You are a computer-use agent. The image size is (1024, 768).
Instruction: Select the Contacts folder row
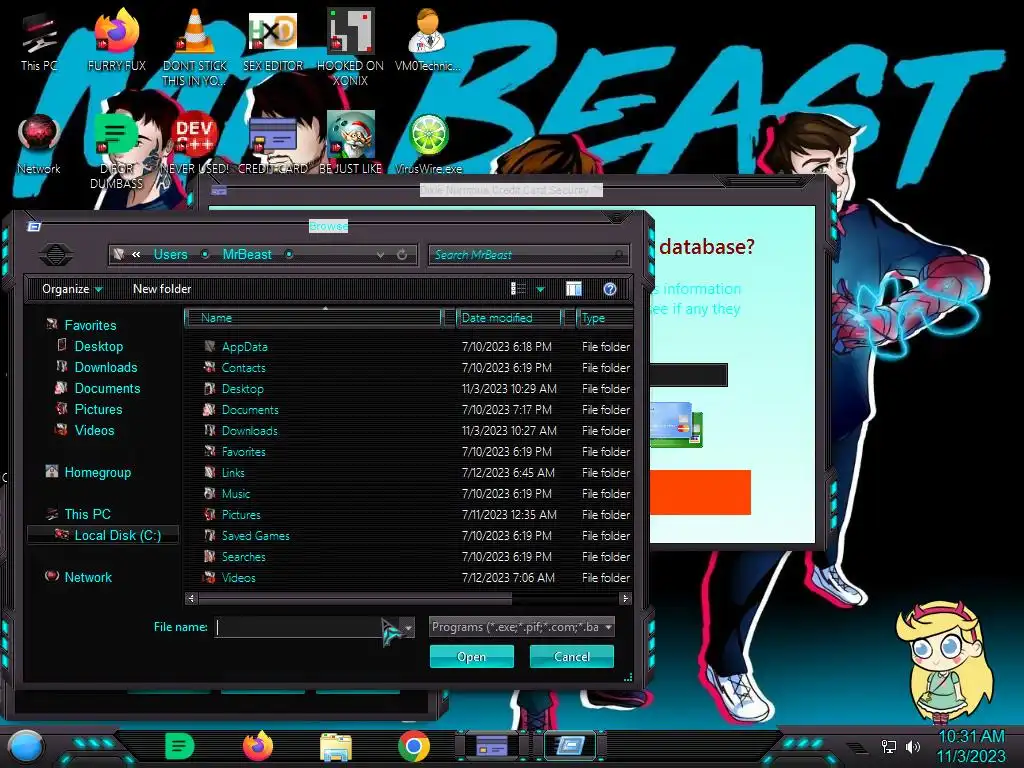coord(408,368)
